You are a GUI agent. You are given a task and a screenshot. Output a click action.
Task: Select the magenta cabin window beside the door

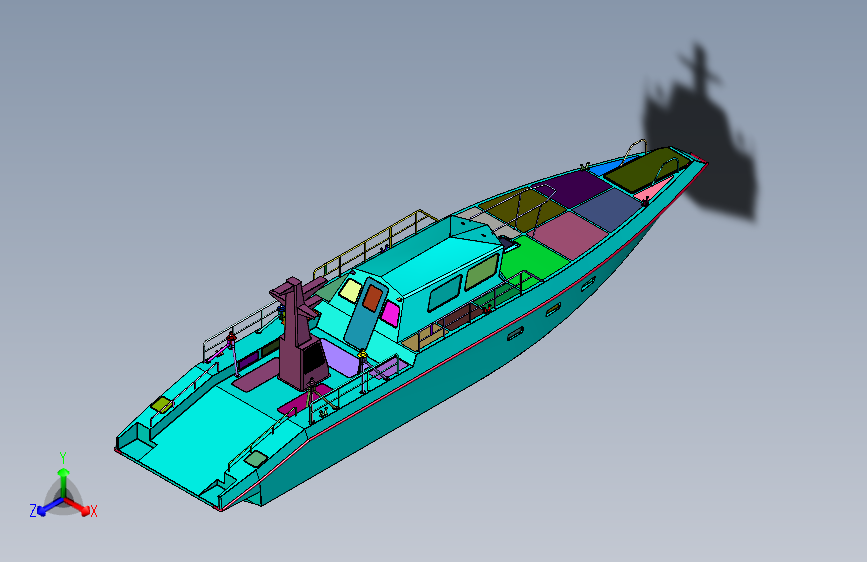click(390, 314)
